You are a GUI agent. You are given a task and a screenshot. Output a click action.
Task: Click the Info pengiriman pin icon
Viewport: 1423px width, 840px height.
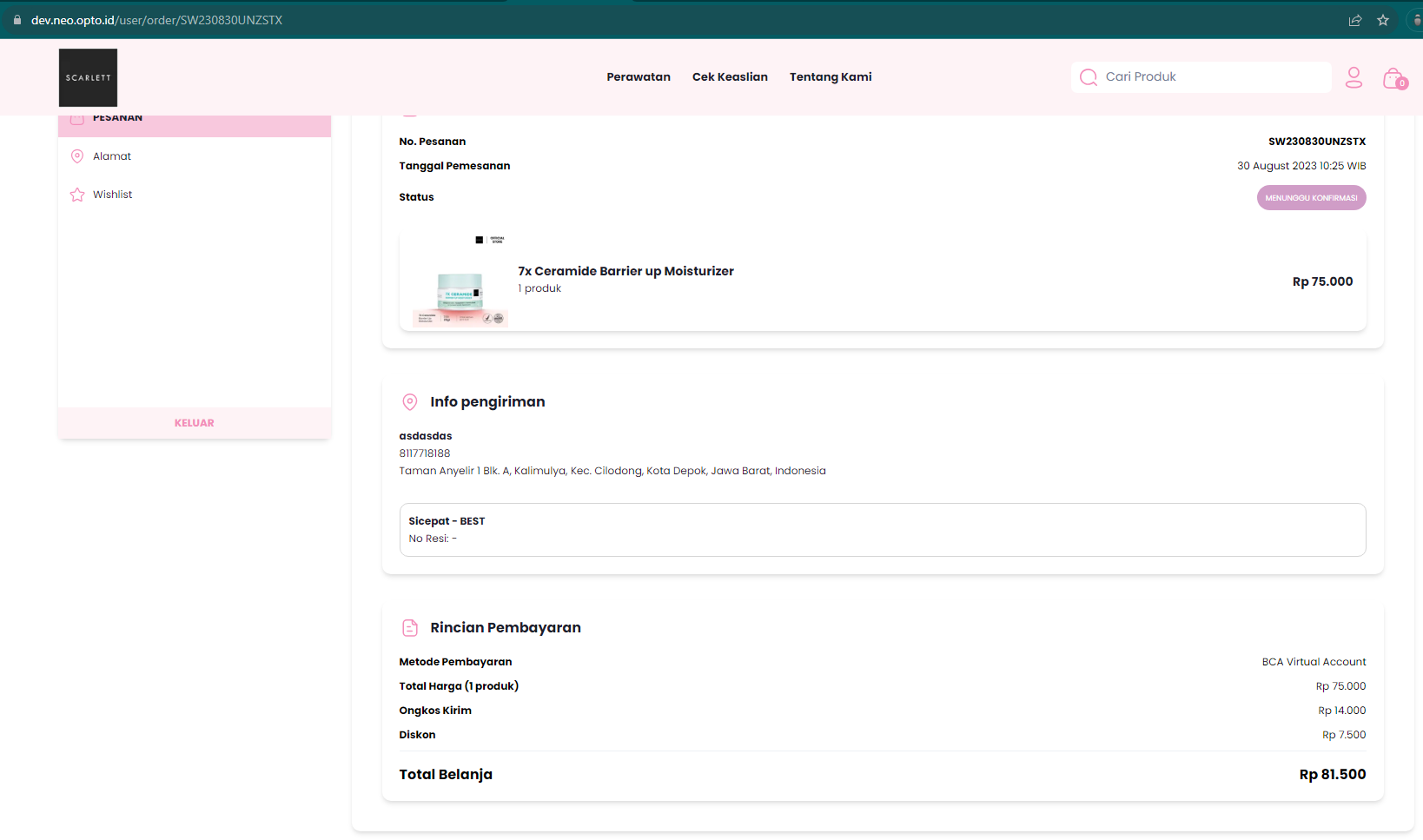point(410,402)
